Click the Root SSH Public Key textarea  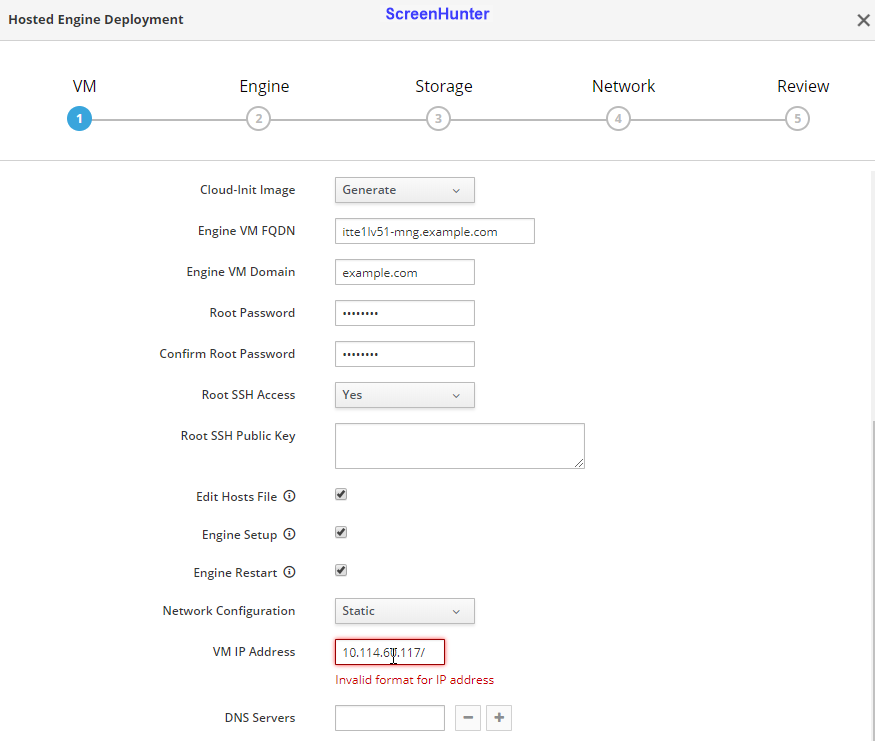point(459,445)
